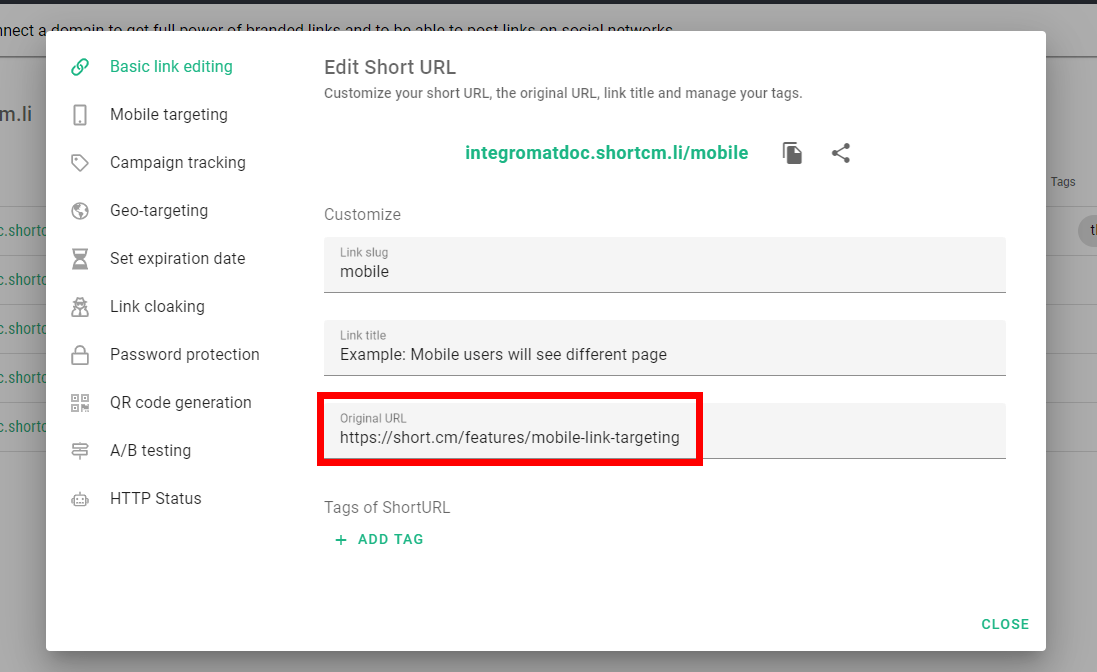Click the globe icon for Geo-targeting
This screenshot has width=1097, height=672.
tap(80, 210)
